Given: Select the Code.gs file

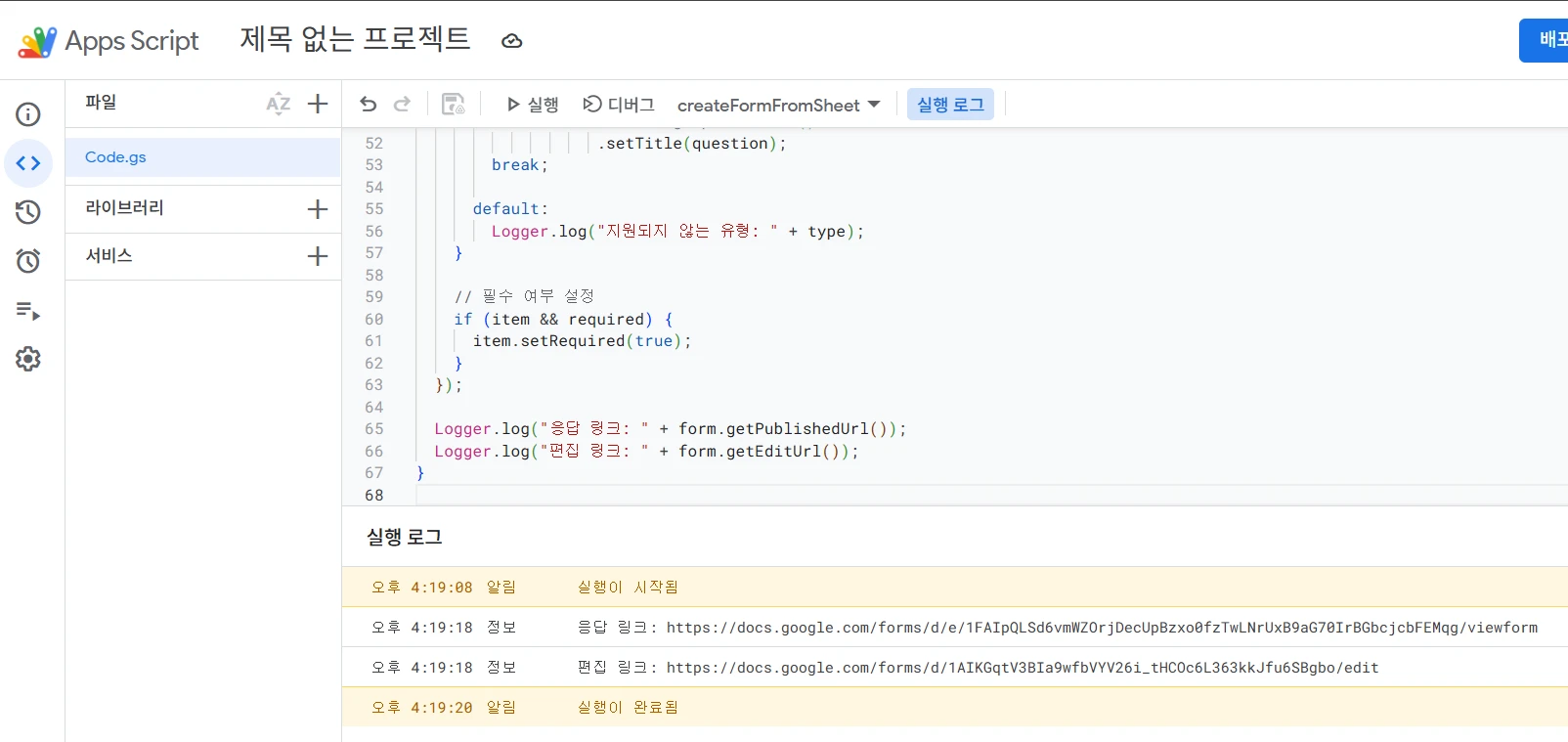Looking at the screenshot, I should [115, 157].
